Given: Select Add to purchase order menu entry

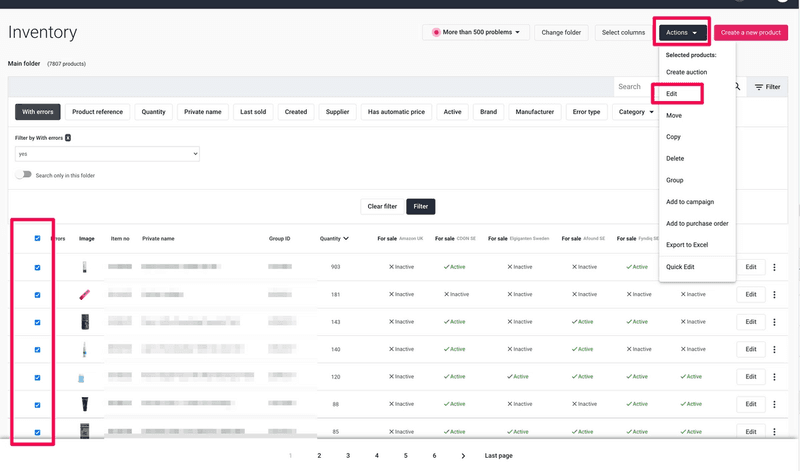Looking at the screenshot, I should tap(697, 224).
